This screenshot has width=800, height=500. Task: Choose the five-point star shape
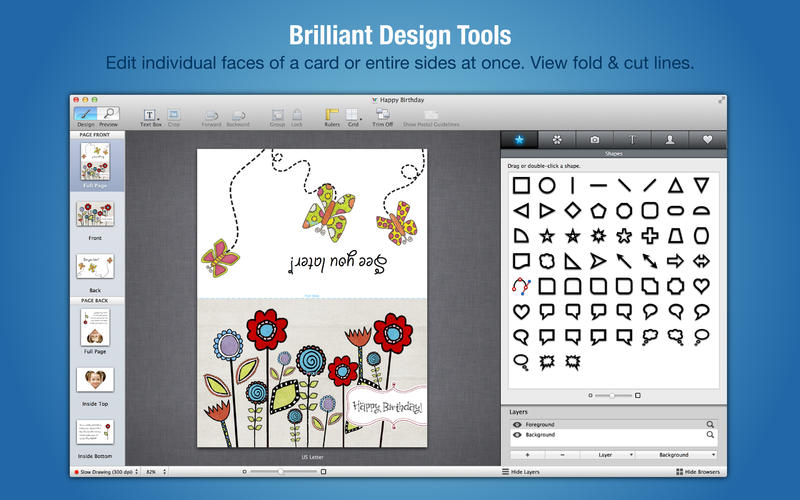click(x=547, y=236)
